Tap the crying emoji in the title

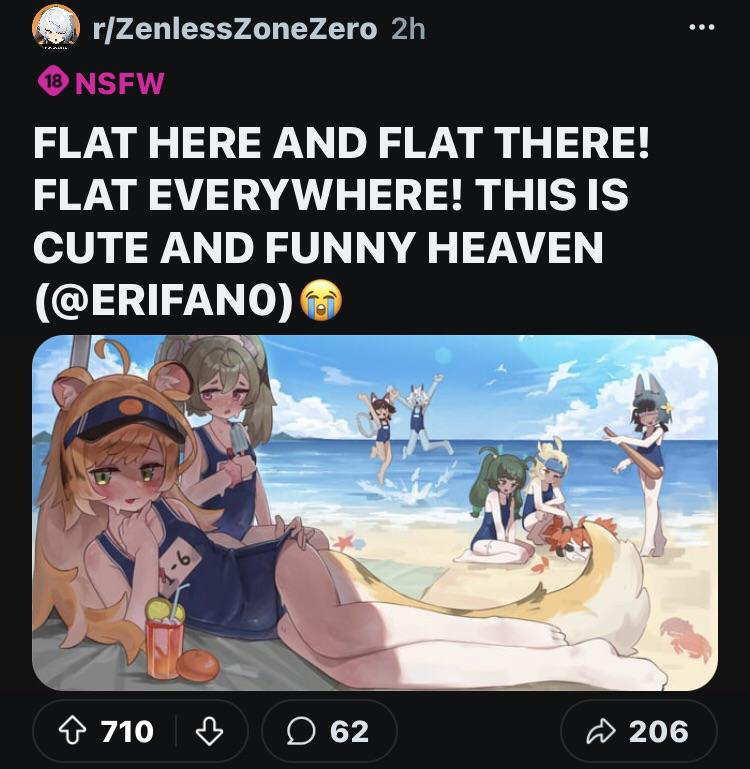tap(320, 300)
